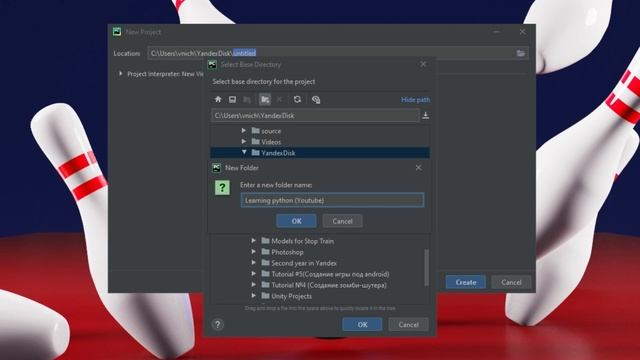Click Cancel in Select Base Directory dialog
This screenshot has width=640, height=360.
pyautogui.click(x=408, y=324)
